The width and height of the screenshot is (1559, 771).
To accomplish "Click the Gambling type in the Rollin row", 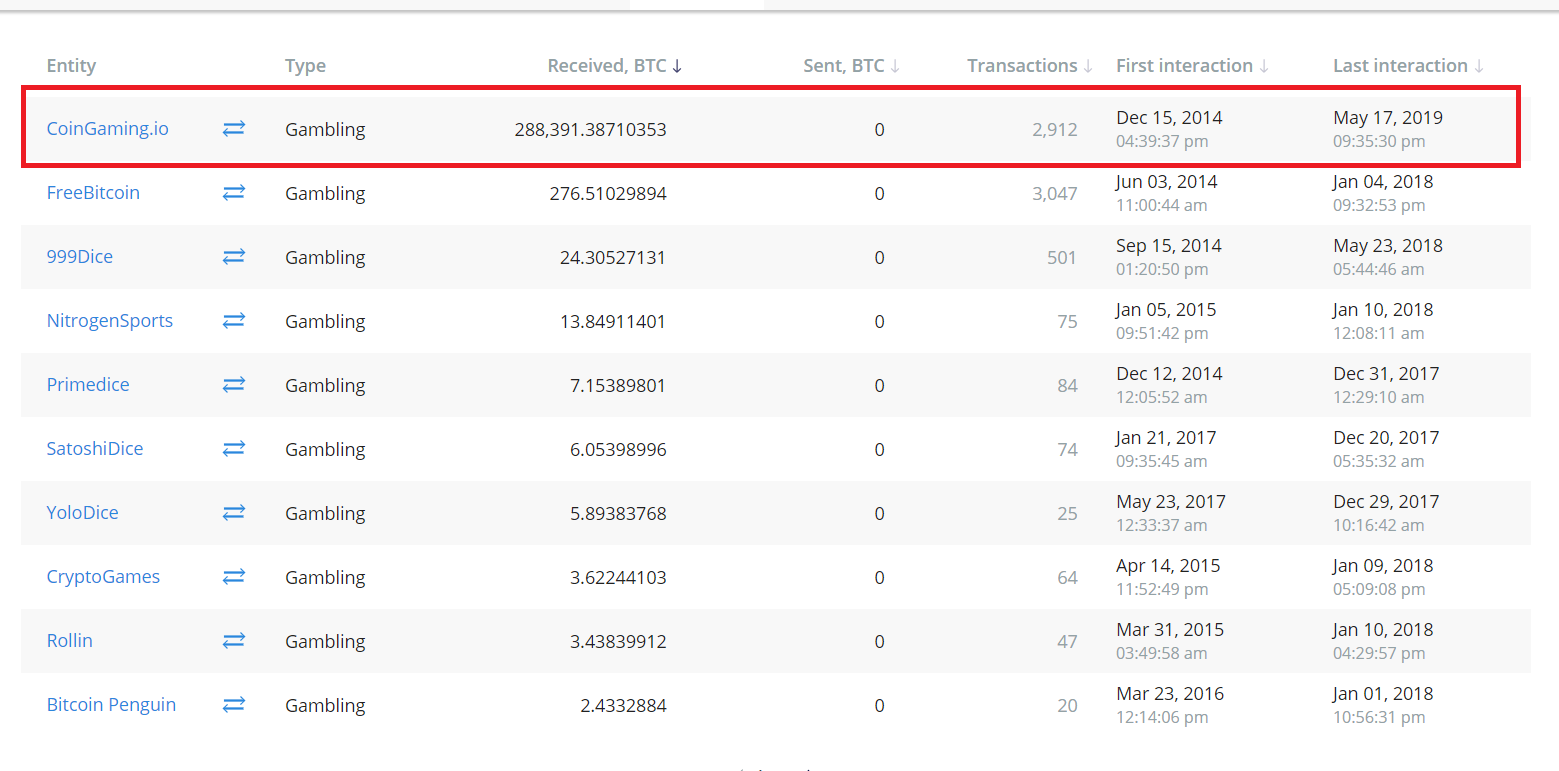I will pos(325,642).
